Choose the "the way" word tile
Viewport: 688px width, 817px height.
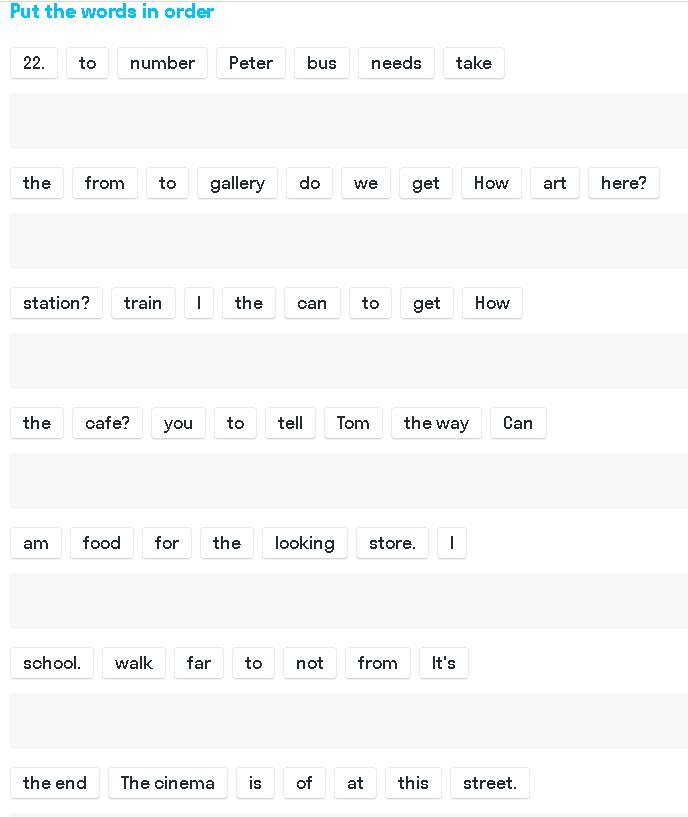pos(436,423)
